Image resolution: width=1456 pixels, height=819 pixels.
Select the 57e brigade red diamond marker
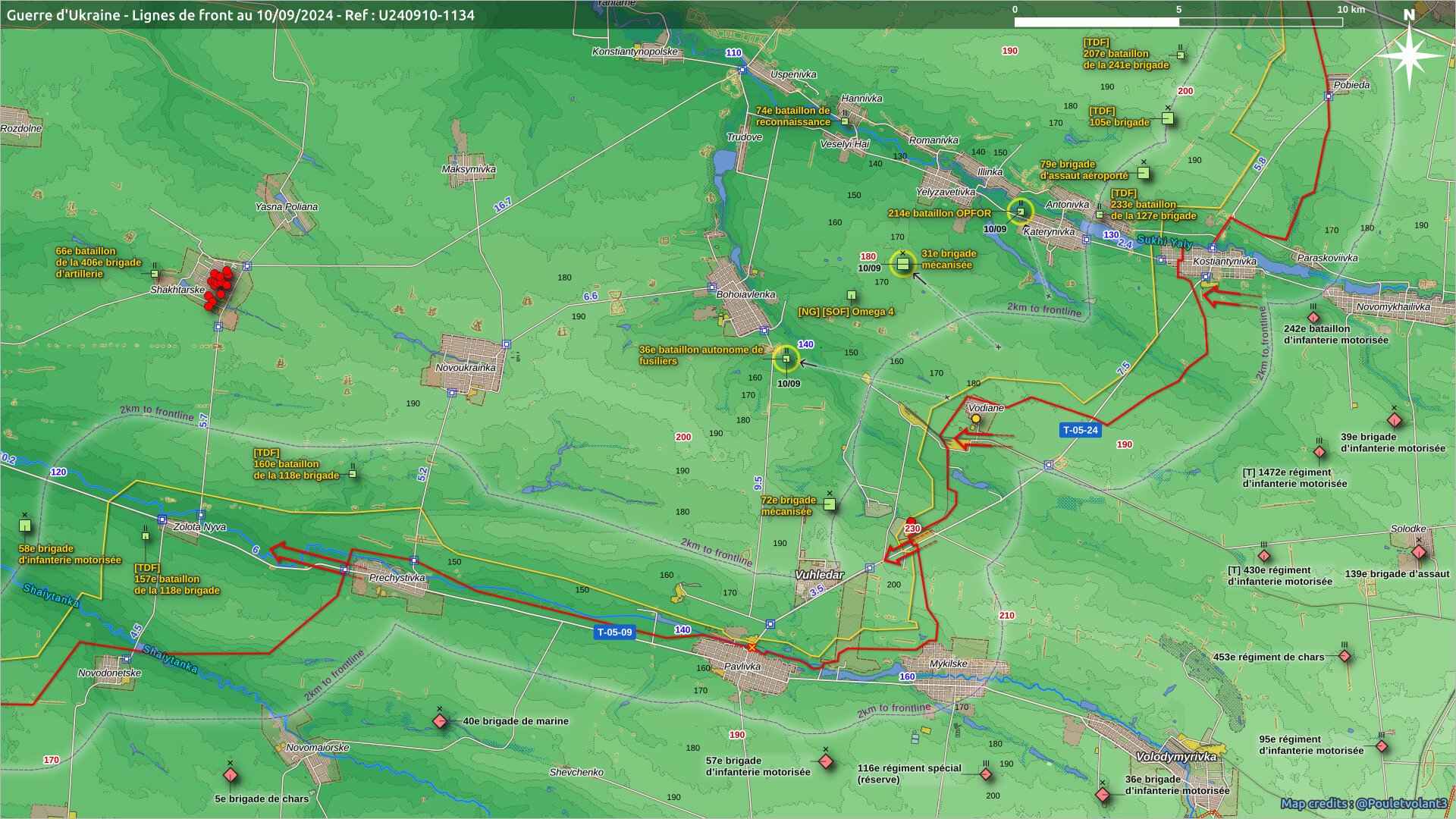826,761
